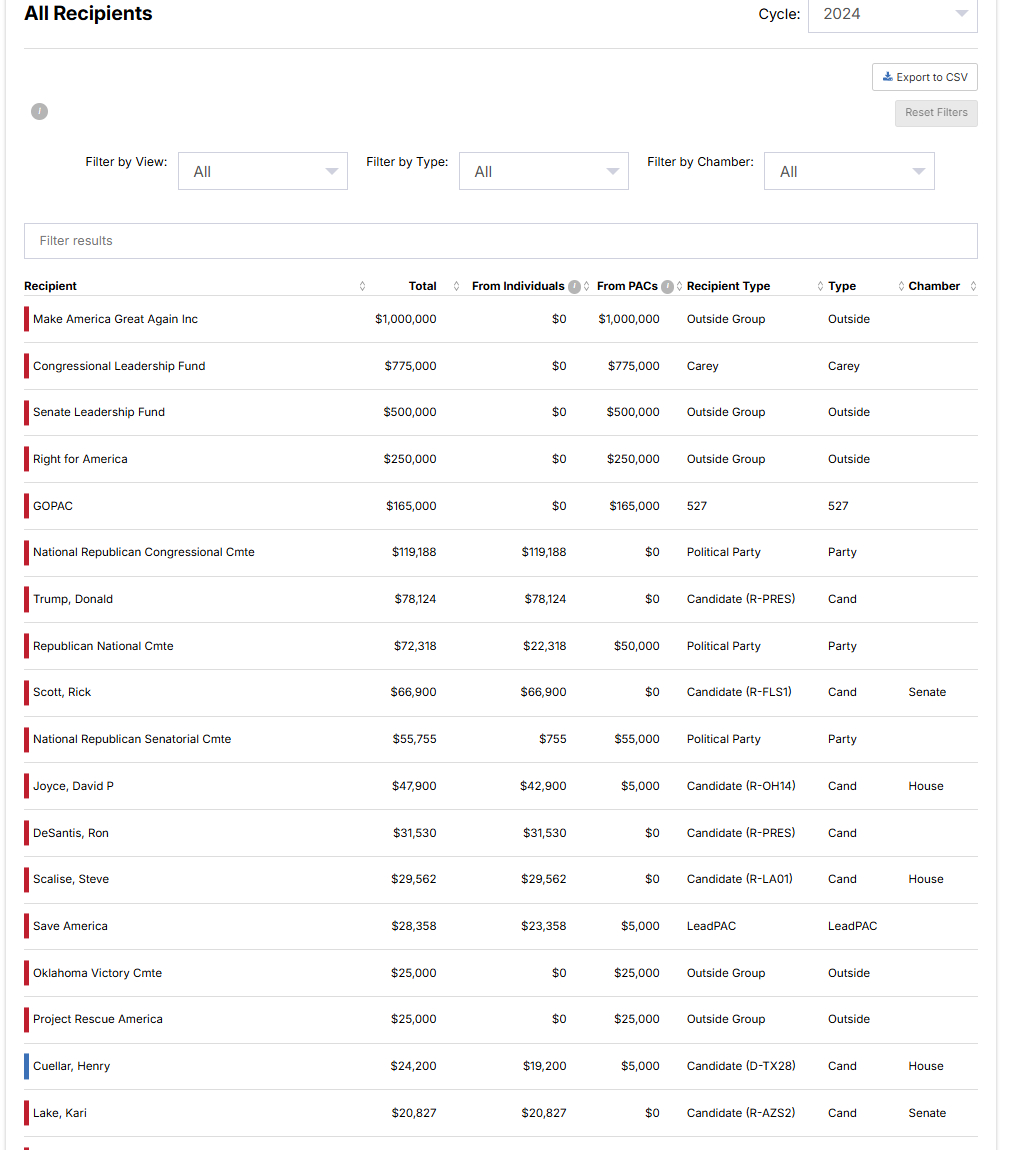
Task: Click the Recipient column header
Action: 51,286
